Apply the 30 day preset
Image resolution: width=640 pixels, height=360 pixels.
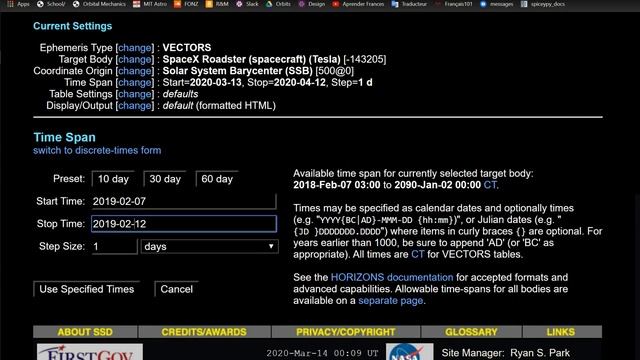point(165,179)
